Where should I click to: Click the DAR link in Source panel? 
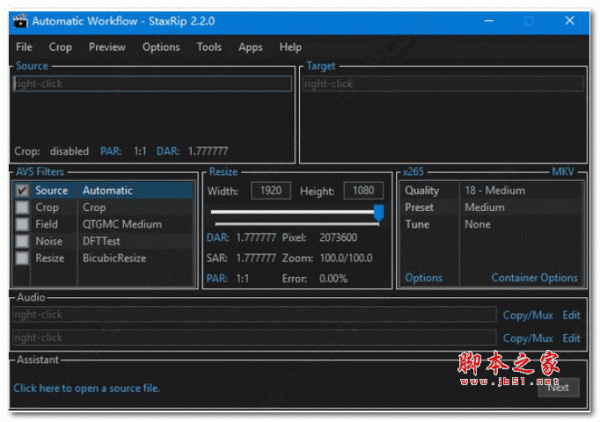click(x=168, y=151)
